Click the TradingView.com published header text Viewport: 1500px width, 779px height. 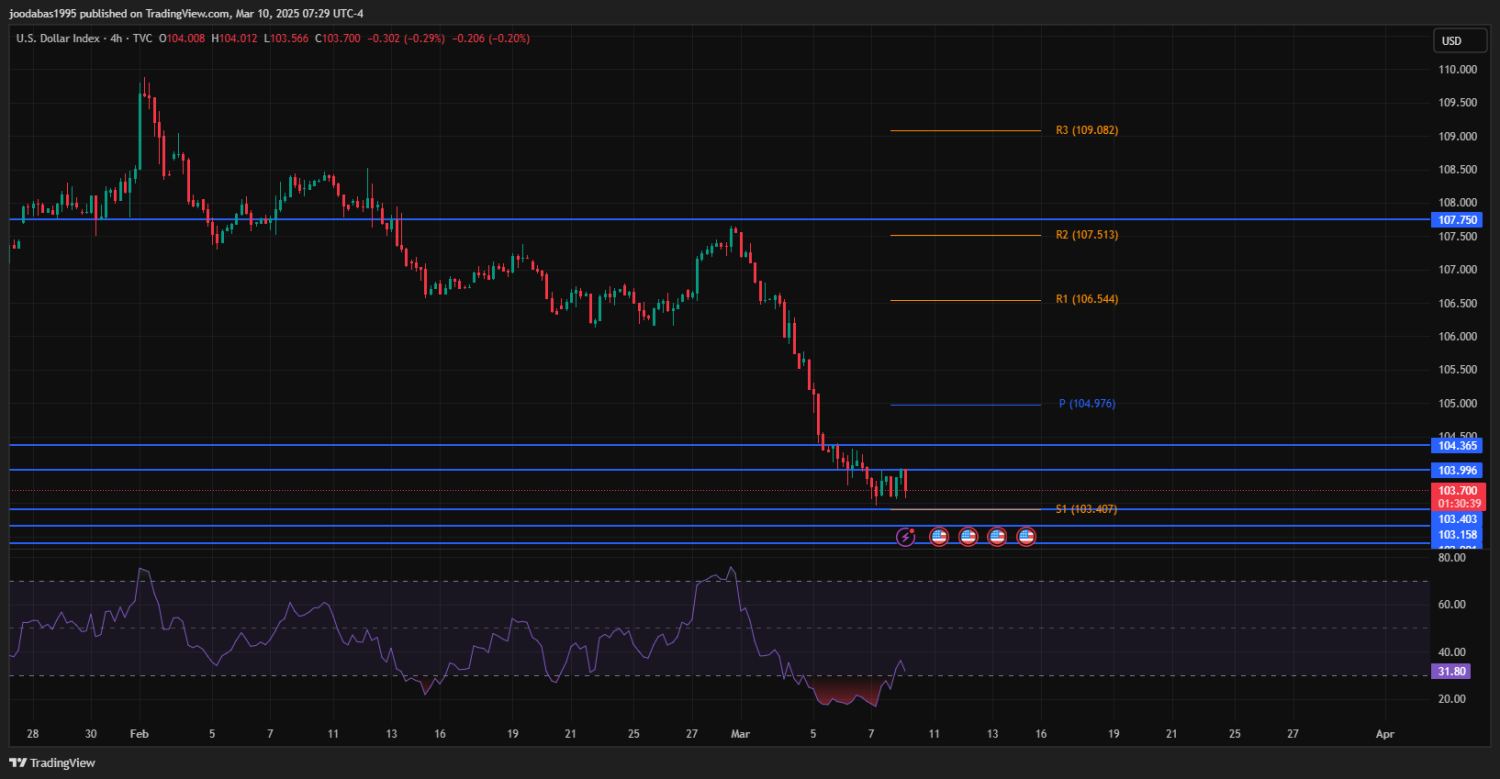[186, 13]
